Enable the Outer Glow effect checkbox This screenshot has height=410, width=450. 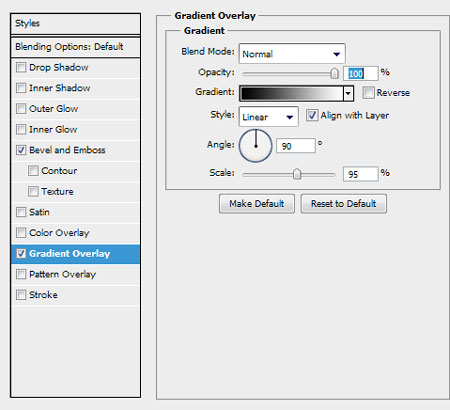click(x=21, y=109)
